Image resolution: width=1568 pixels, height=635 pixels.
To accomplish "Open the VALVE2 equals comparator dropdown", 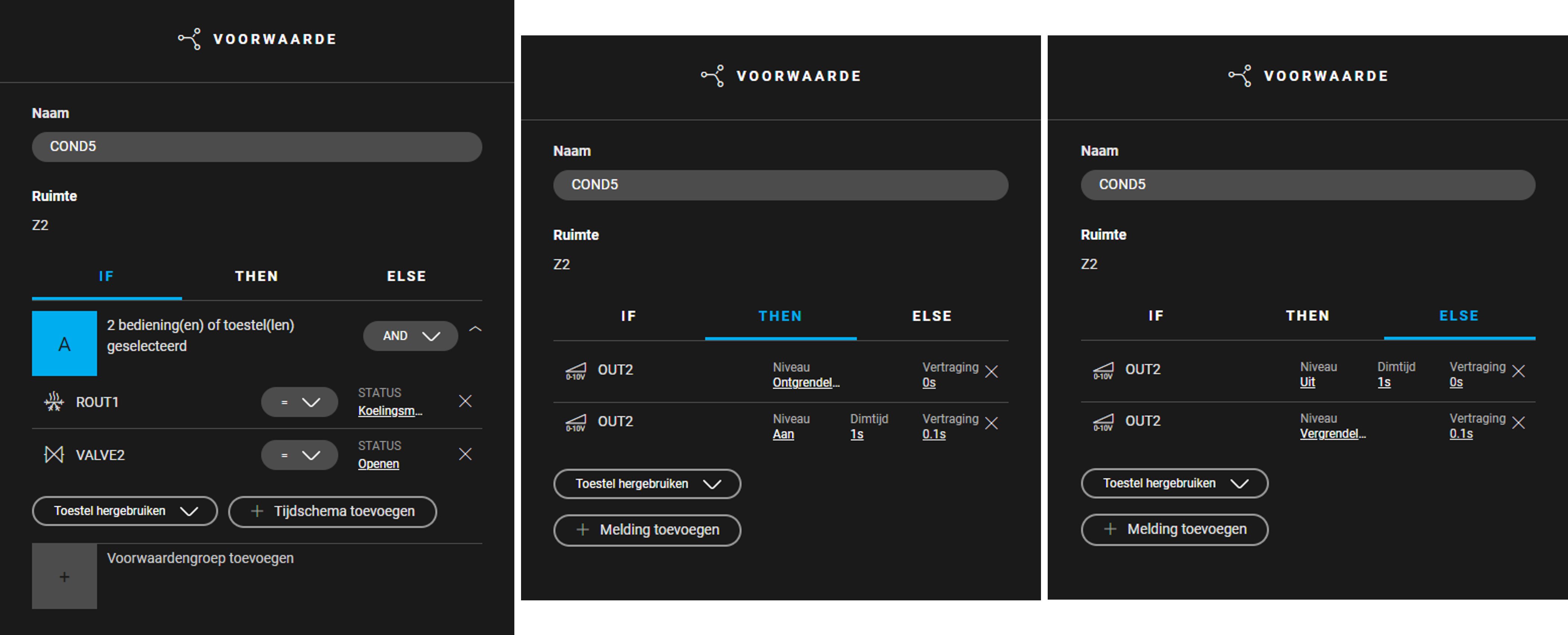I will pos(299,455).
